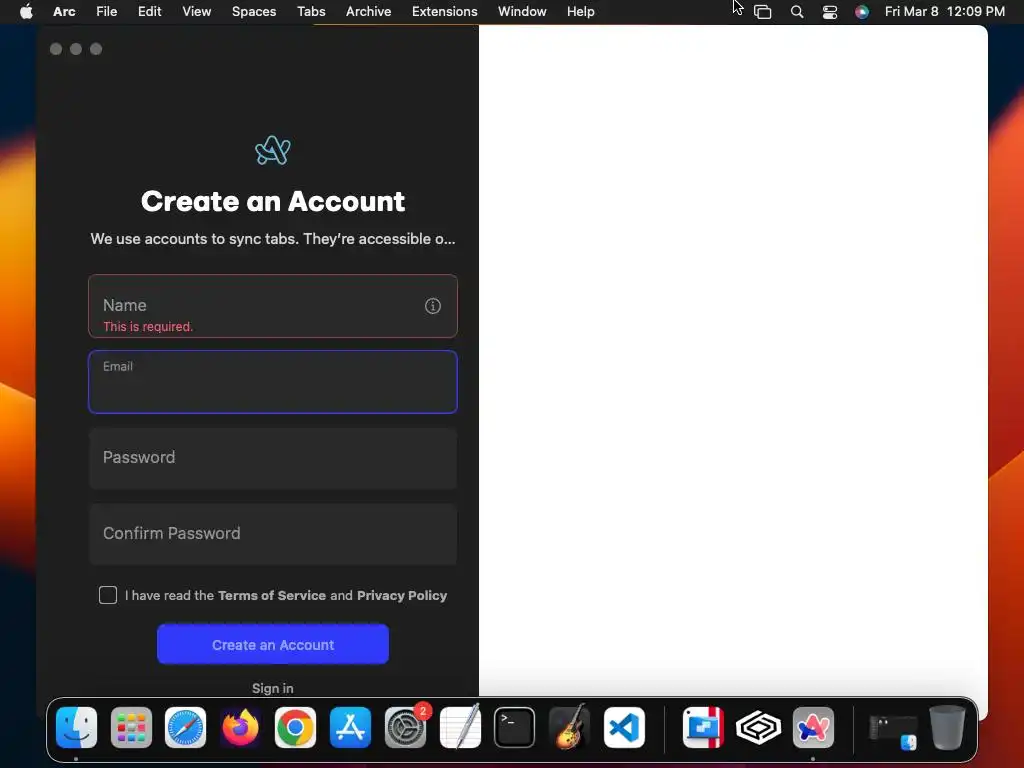This screenshot has height=768, width=1024.
Task: Open the Edit menu
Action: pyautogui.click(x=150, y=12)
